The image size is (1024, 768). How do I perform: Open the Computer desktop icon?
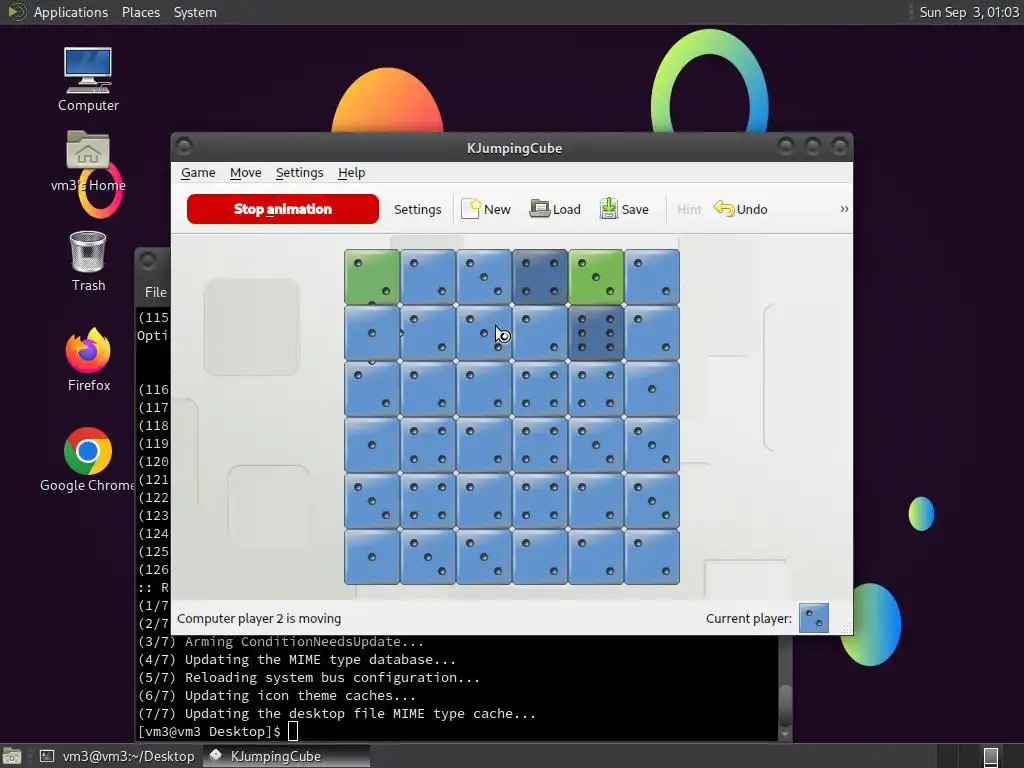[88, 80]
